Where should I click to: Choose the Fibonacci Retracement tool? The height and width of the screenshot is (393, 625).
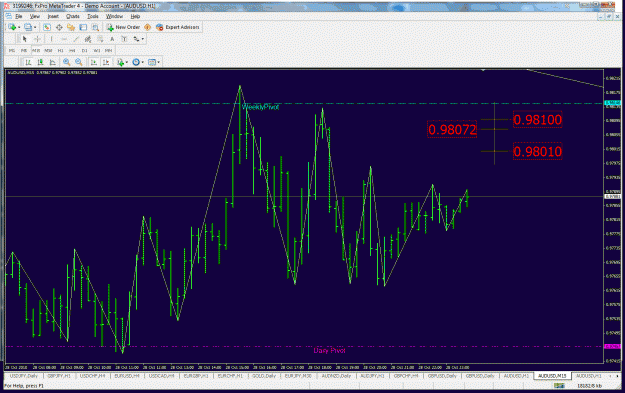pyautogui.click(x=100, y=39)
